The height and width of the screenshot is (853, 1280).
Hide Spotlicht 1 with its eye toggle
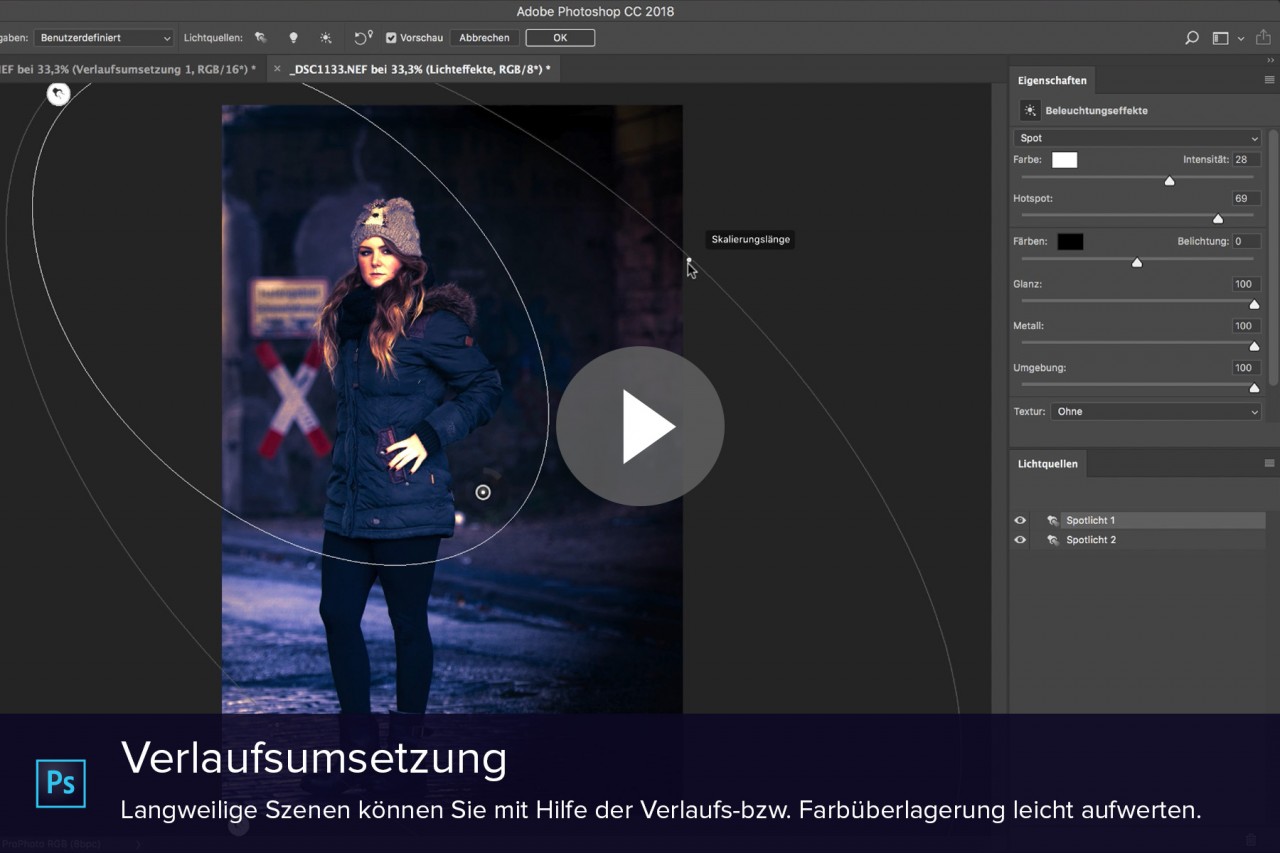pyautogui.click(x=1019, y=520)
